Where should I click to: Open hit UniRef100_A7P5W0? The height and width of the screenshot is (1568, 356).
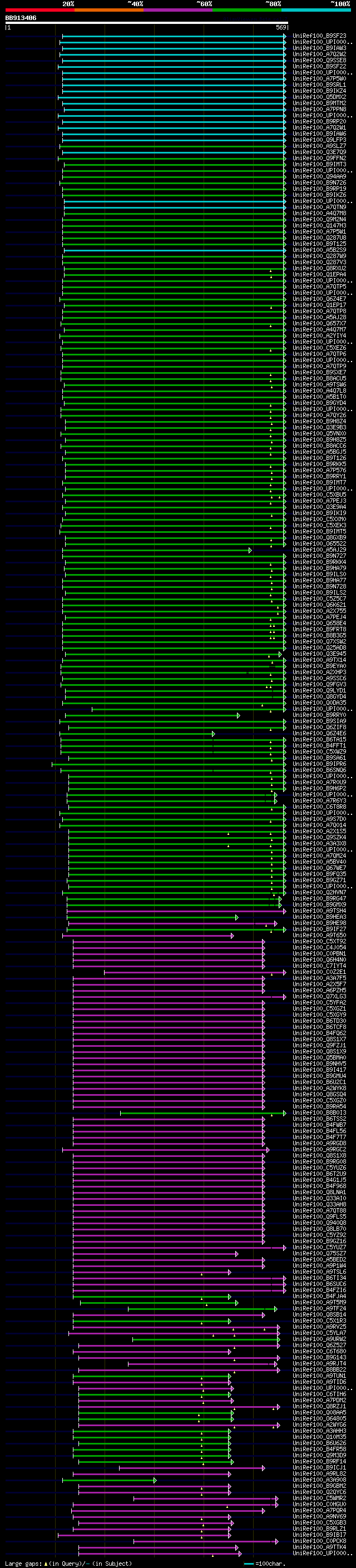click(x=319, y=78)
